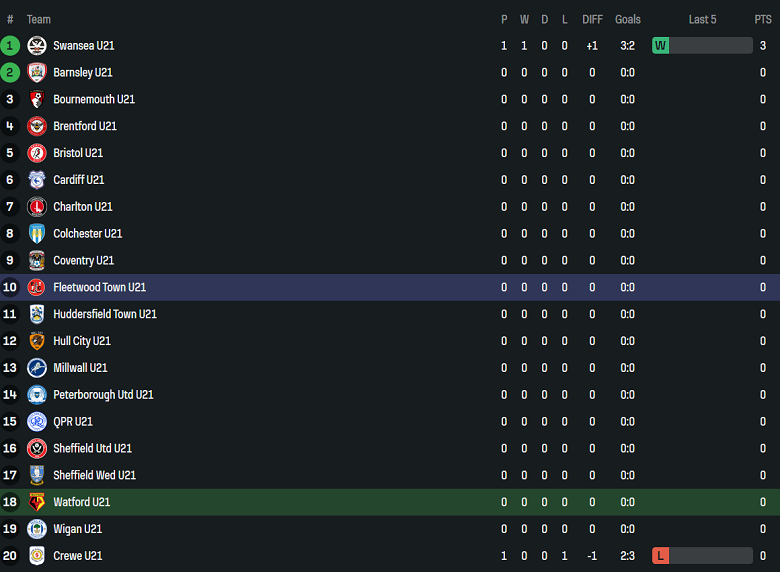Viewport: 780px width, 572px height.
Task: Select the Last 5 column header
Action: 702,19
